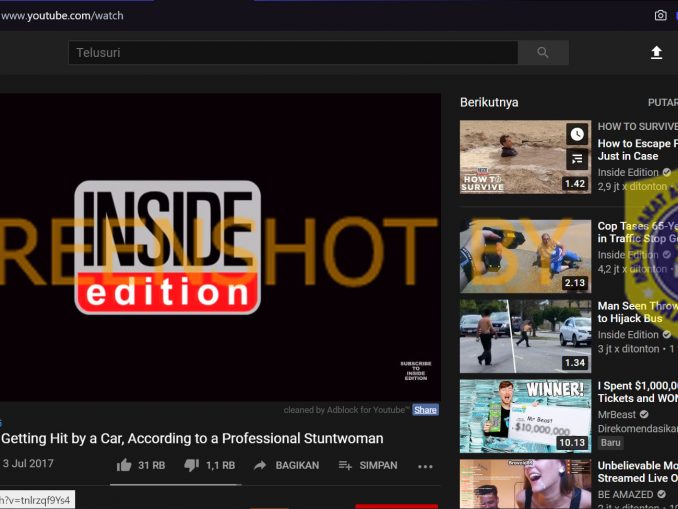Click the 1.42 duration badge
The width and height of the screenshot is (678, 509).
tap(575, 184)
